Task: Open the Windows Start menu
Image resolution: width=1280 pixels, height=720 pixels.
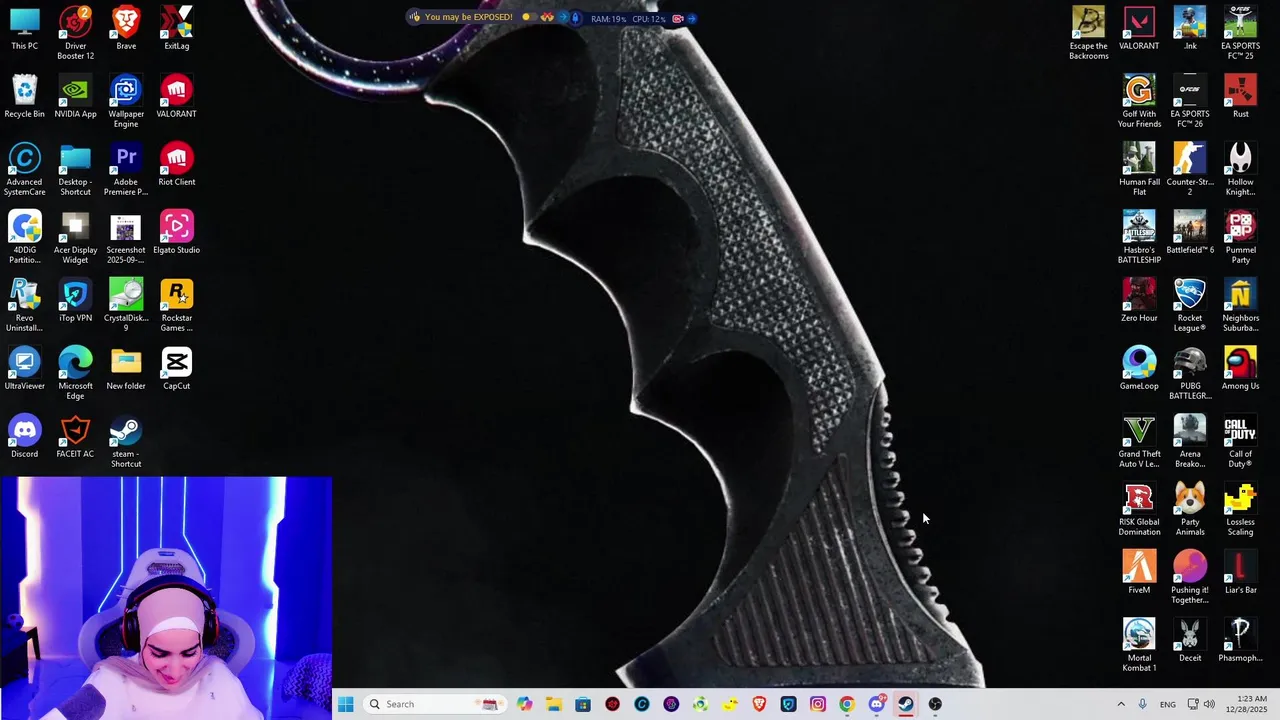Action: [345, 704]
